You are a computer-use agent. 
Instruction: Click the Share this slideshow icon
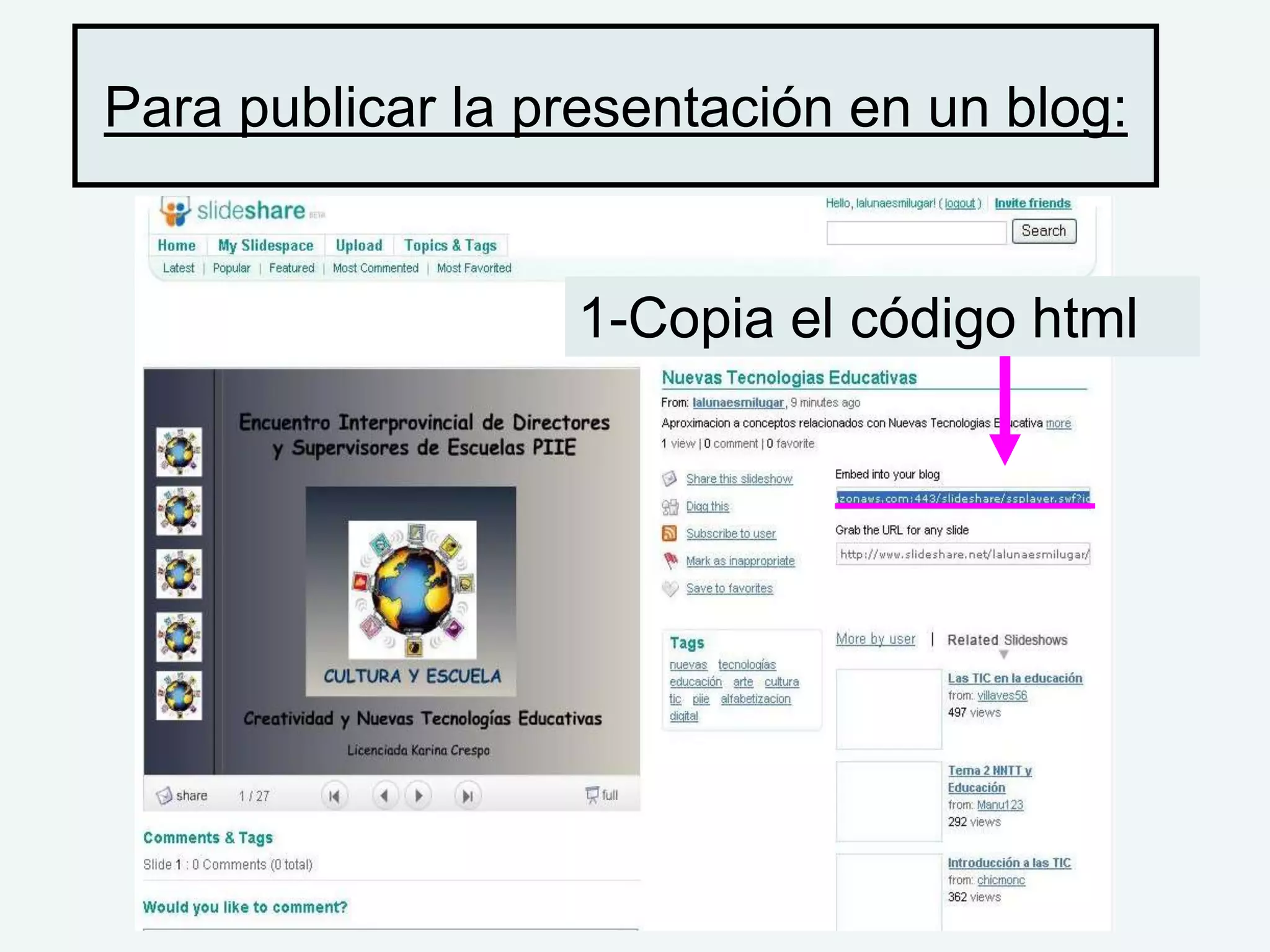670,479
